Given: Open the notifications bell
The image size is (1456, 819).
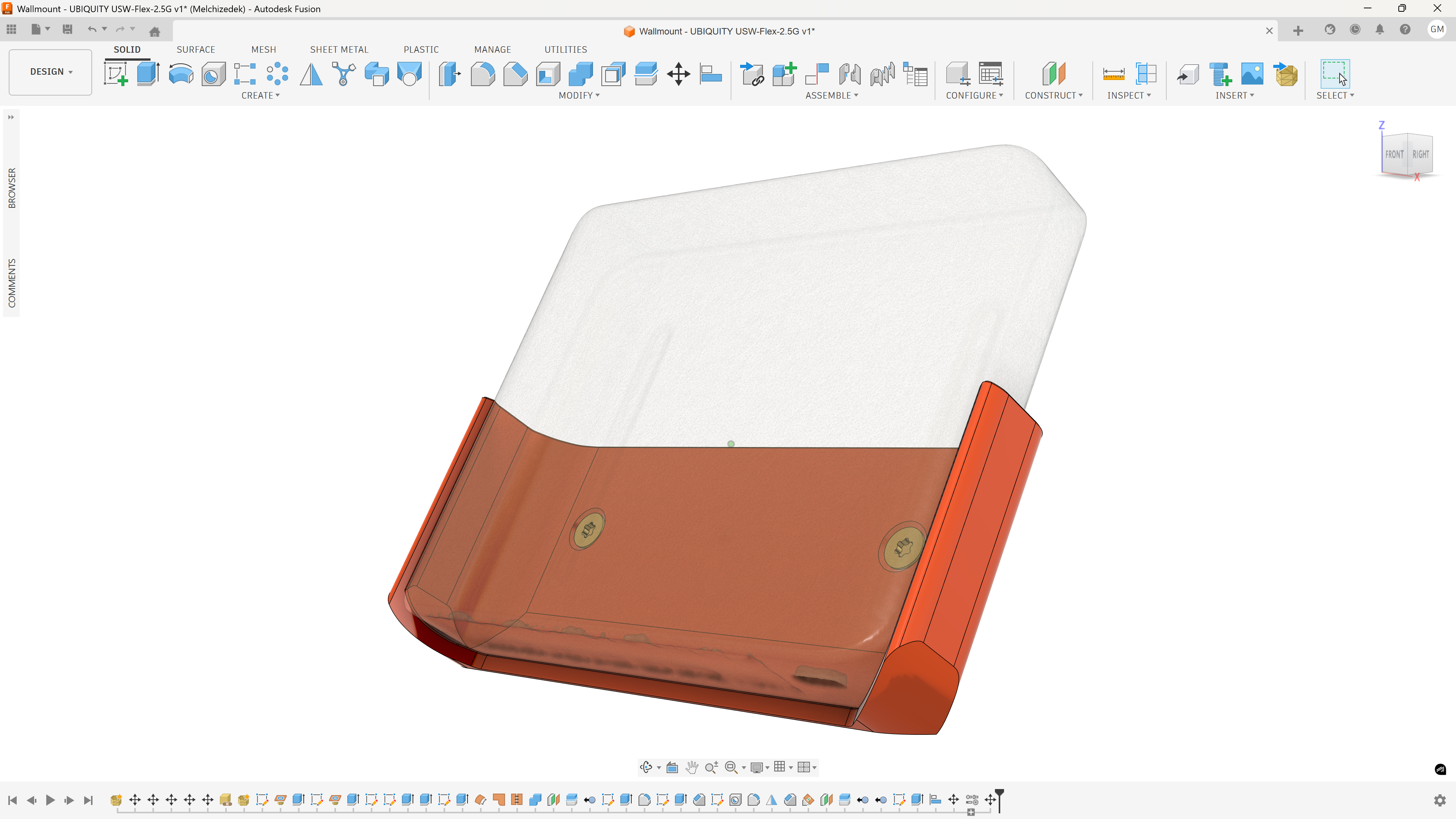Looking at the screenshot, I should point(1380,30).
